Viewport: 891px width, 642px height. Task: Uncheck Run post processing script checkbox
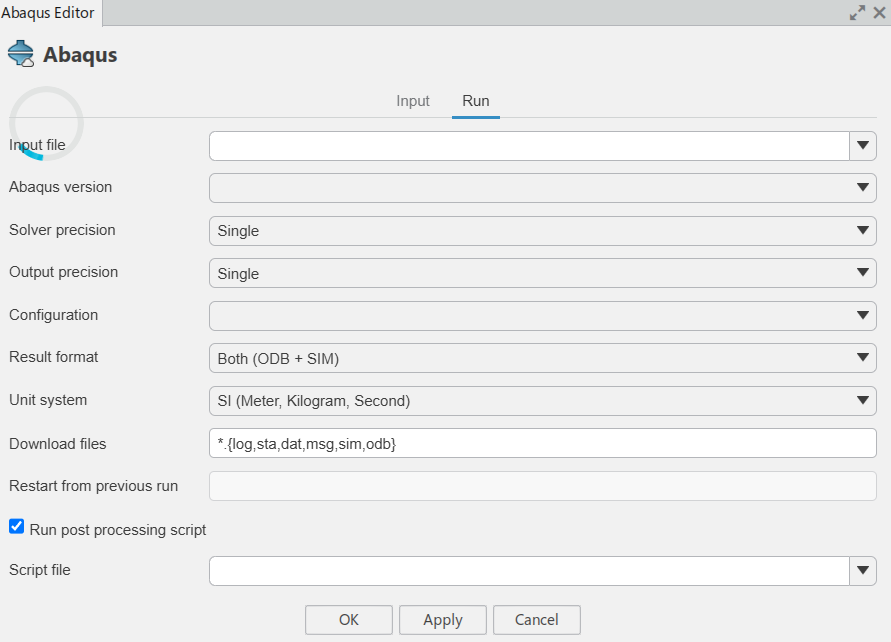pyautogui.click(x=17, y=527)
